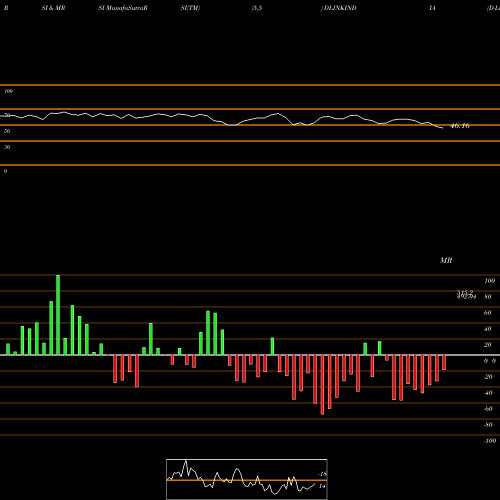Click the deepest red histogram bar
This screenshot has height=500, width=500.
click(x=322, y=385)
